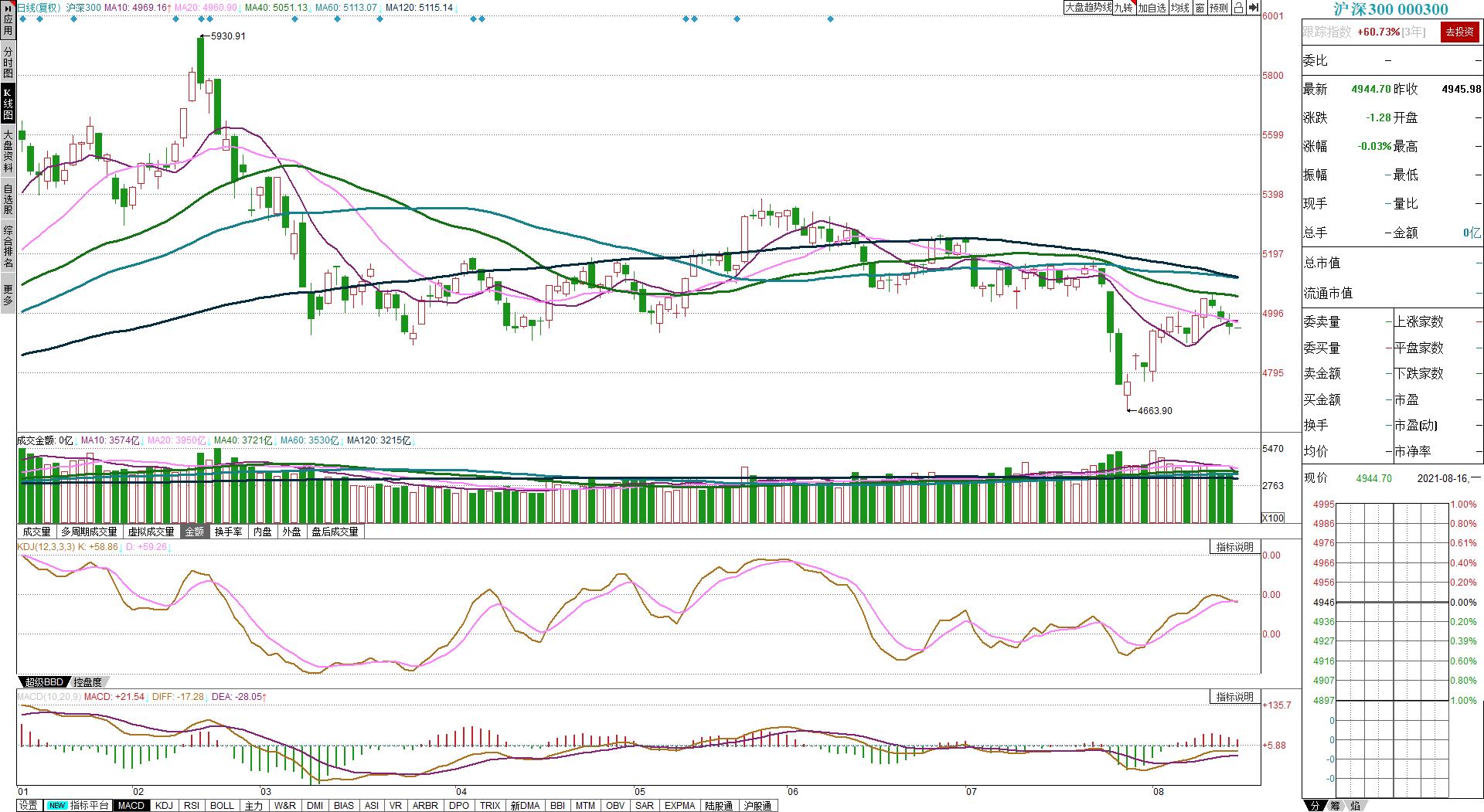Open the 指标平台 with NEW badge
Image resolution: width=1484 pixels, height=812 pixels.
pos(78,805)
